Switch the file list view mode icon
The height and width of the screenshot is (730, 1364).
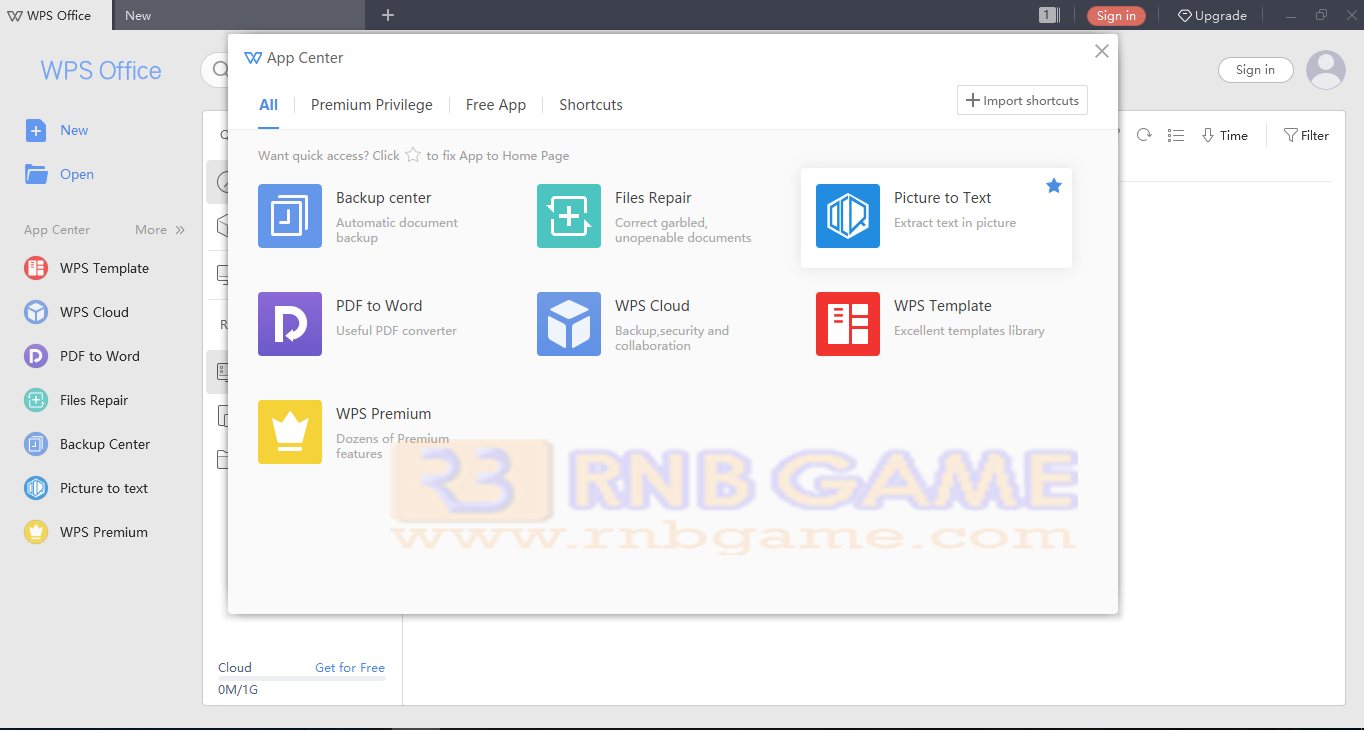[x=1176, y=135]
